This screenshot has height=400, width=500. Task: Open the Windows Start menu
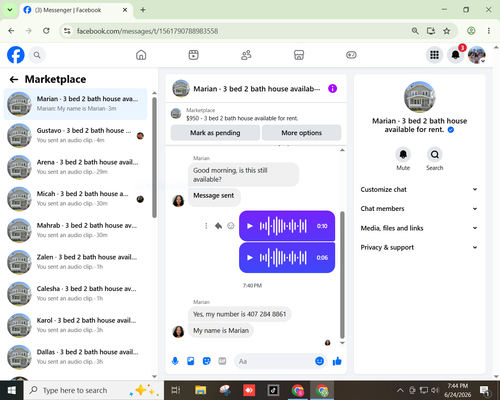click(11, 390)
